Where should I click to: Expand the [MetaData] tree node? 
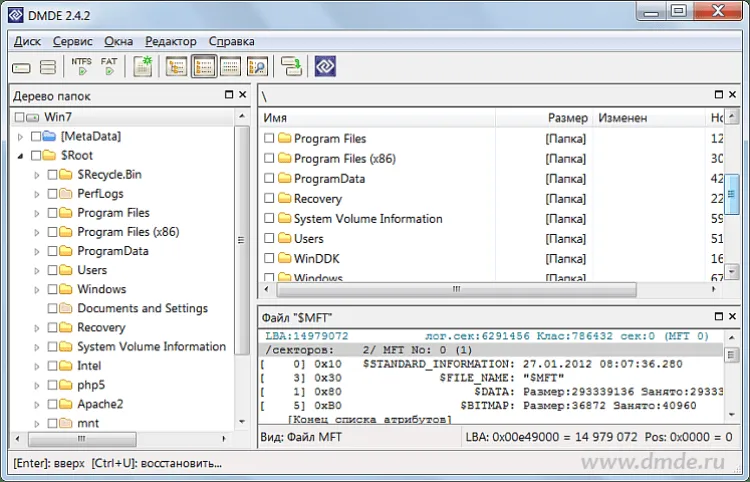coord(21,136)
